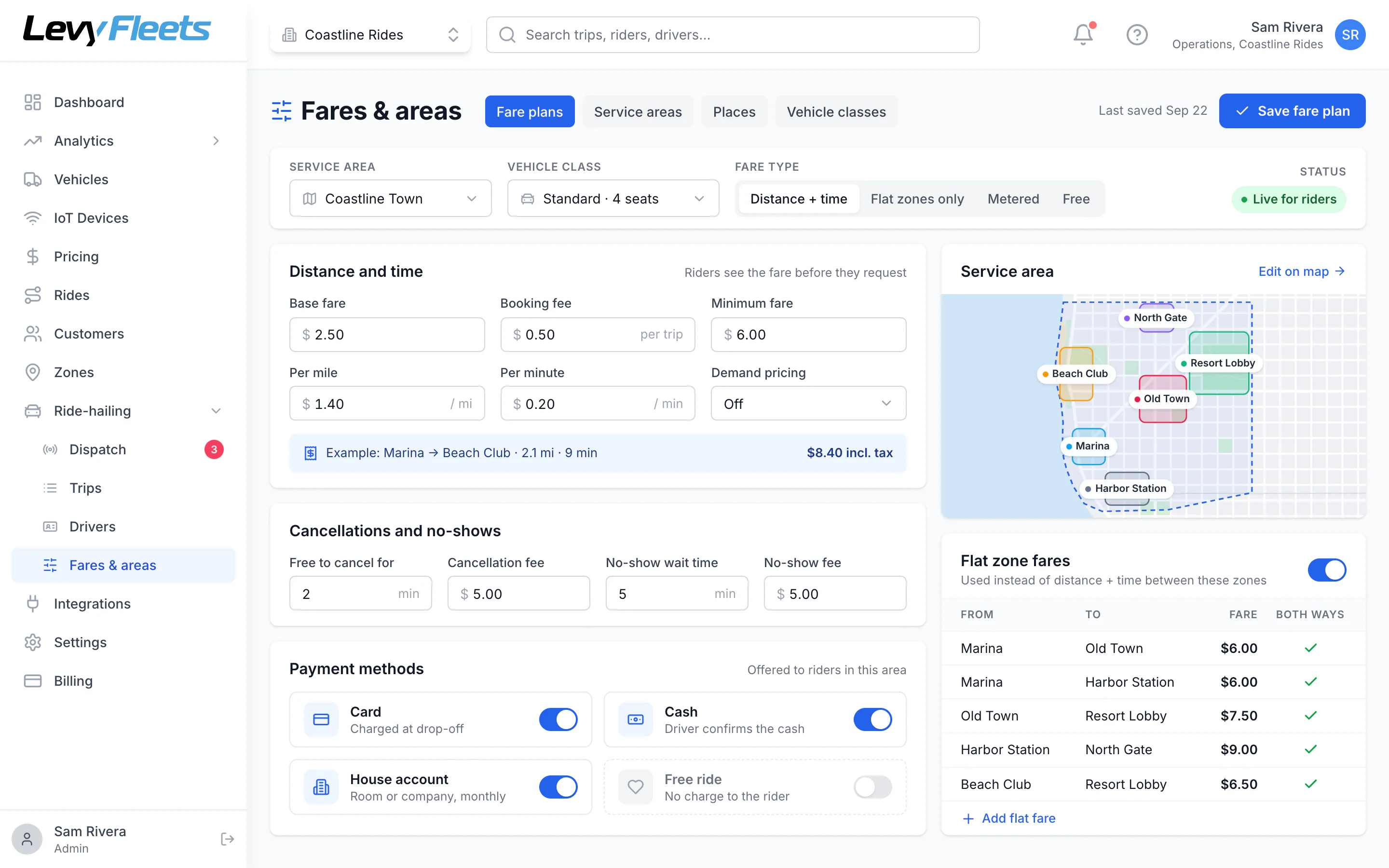Open the Coastline Rides organization switcher
1389x868 pixels.
(370, 34)
